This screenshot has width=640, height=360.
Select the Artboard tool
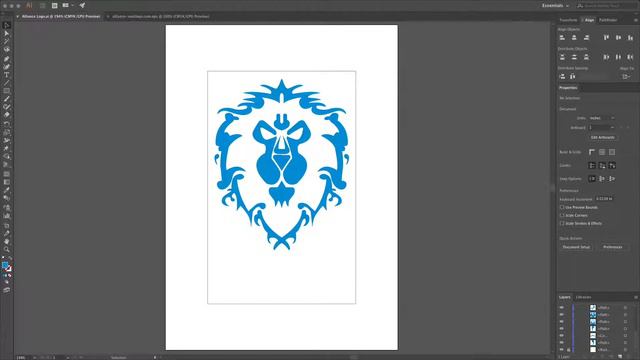pos(7,225)
